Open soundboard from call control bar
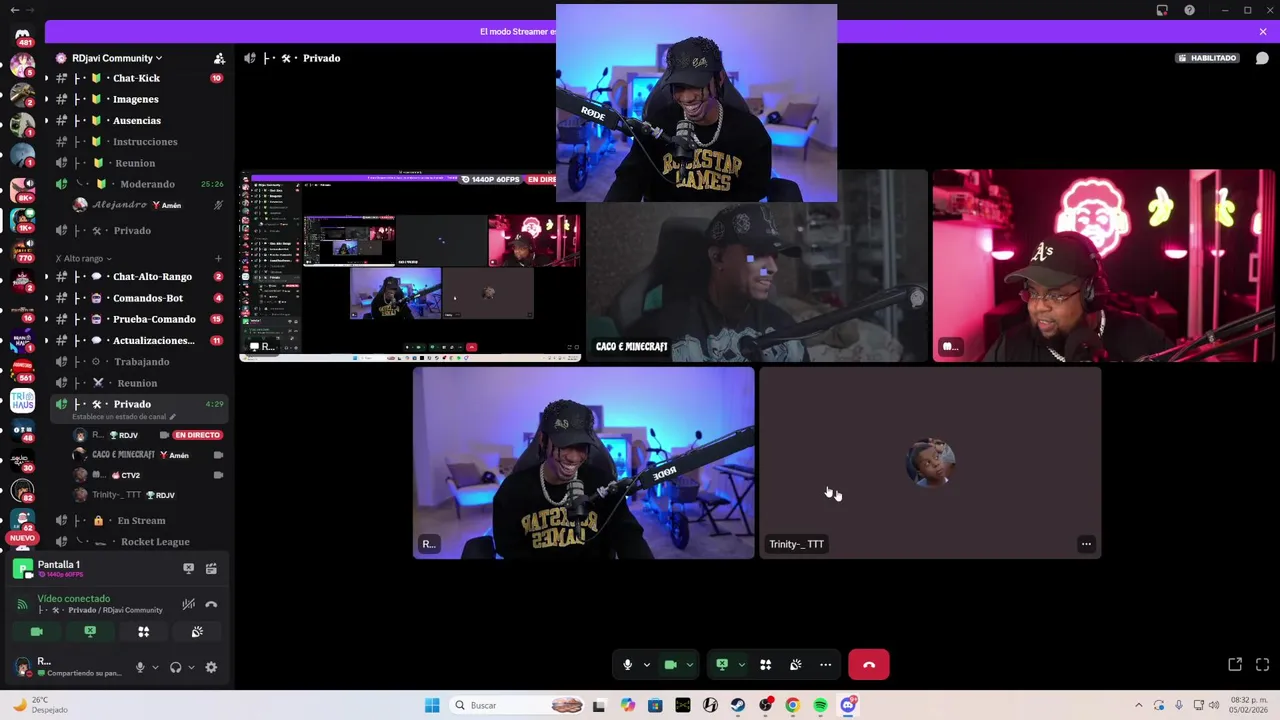The width and height of the screenshot is (1280, 720). coord(795,665)
